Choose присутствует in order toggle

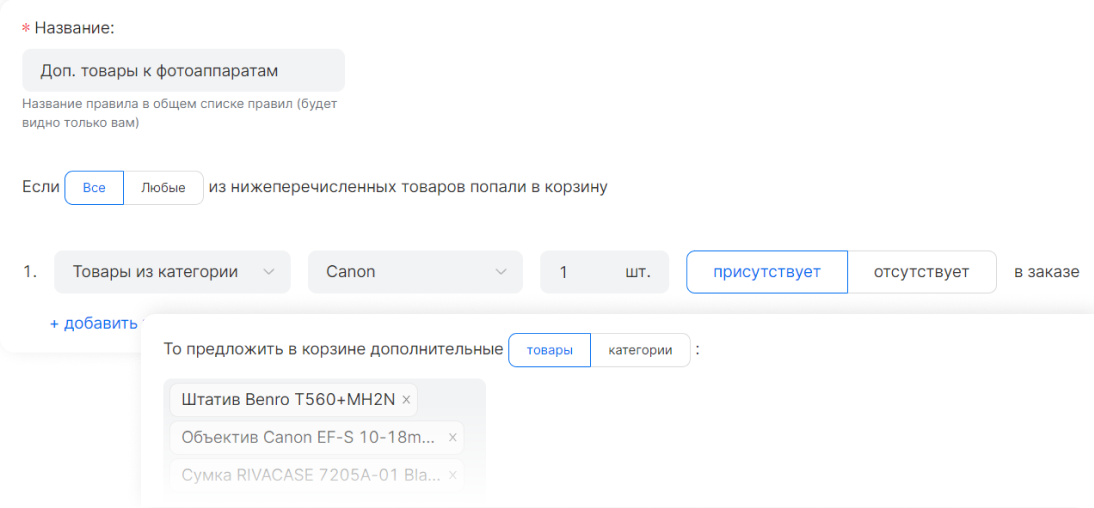[x=766, y=272]
